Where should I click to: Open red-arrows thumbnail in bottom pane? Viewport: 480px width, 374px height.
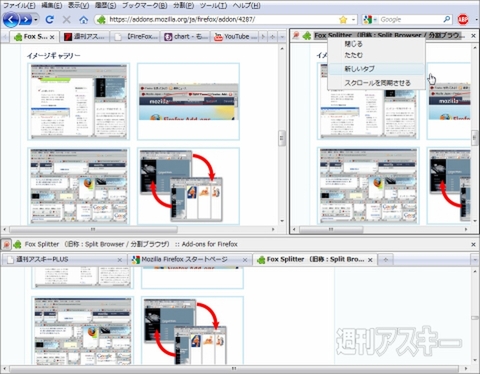(x=192, y=331)
